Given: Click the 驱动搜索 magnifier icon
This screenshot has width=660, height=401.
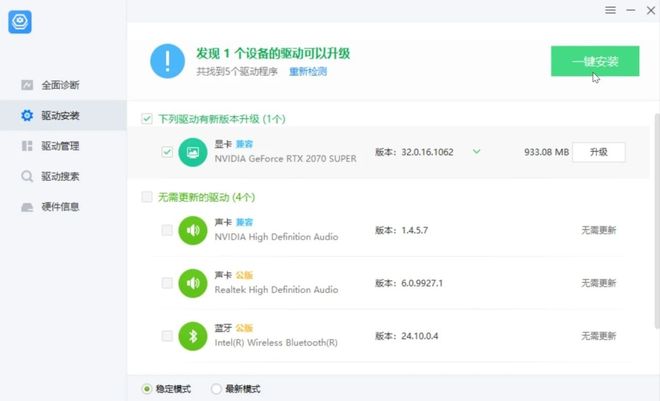Looking at the screenshot, I should [27, 176].
